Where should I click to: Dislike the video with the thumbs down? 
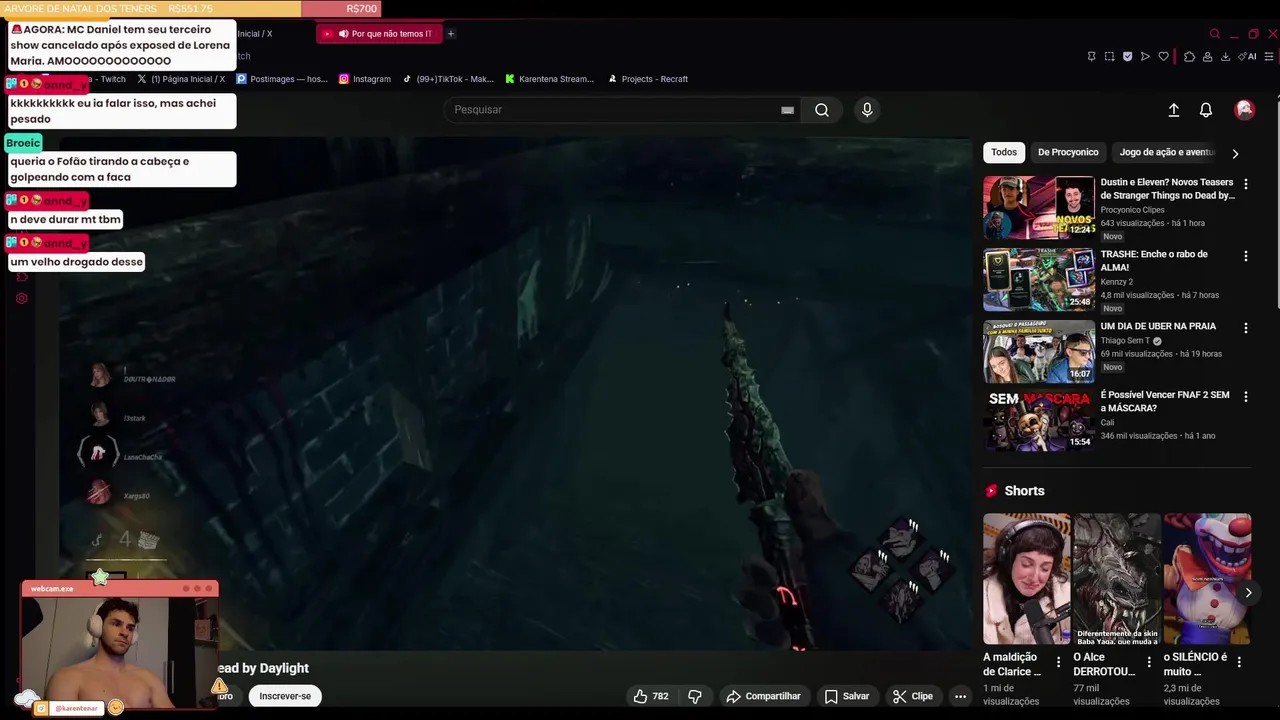[x=695, y=696]
